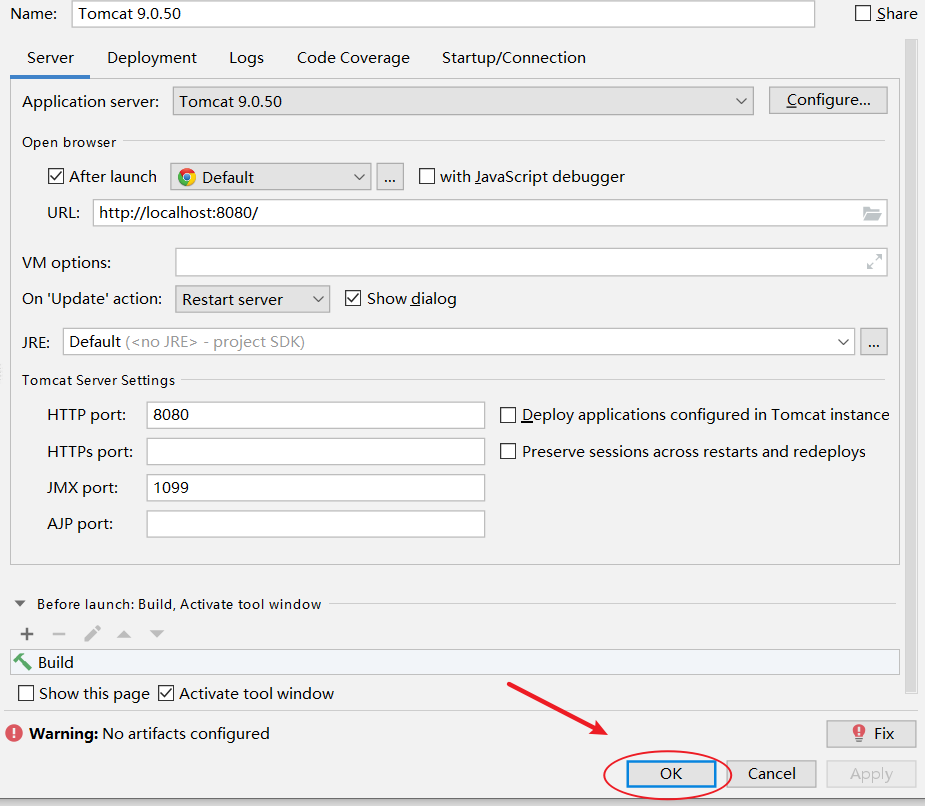Screen dimensions: 925x806
Task: Click the JMX port field
Action: click(x=316, y=488)
